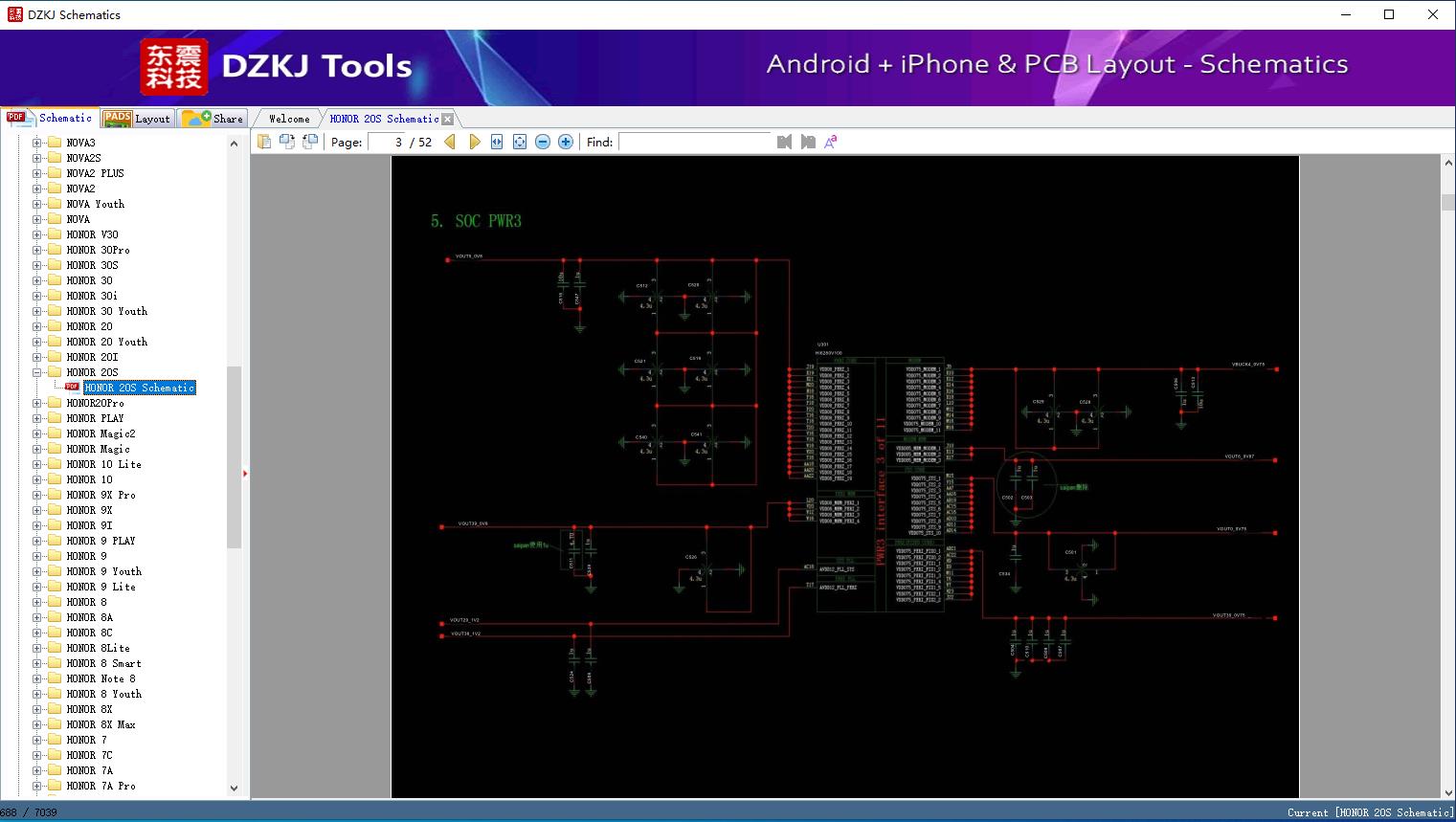Screen dimensions: 1456x822
Task: Expand the HONOR Magic2 tree node
Action: (37, 433)
